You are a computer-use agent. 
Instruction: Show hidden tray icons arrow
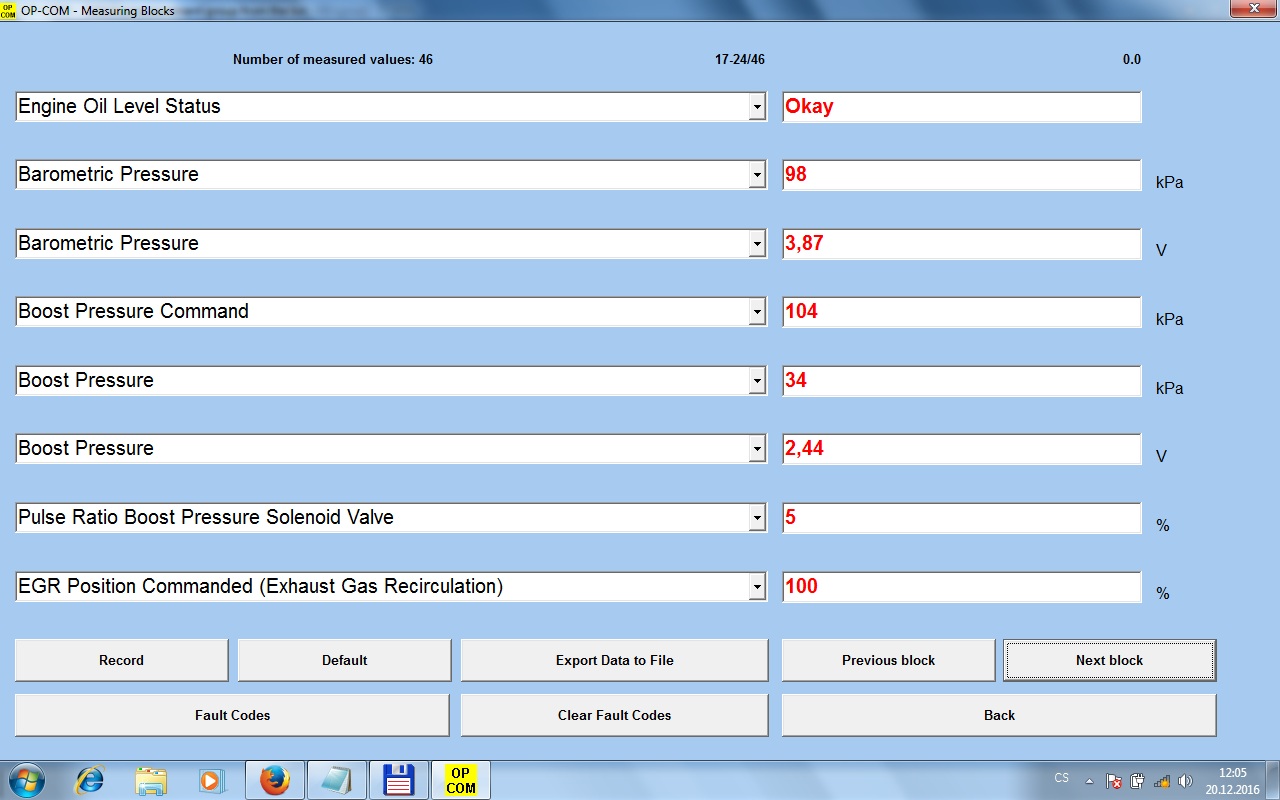(x=1089, y=780)
